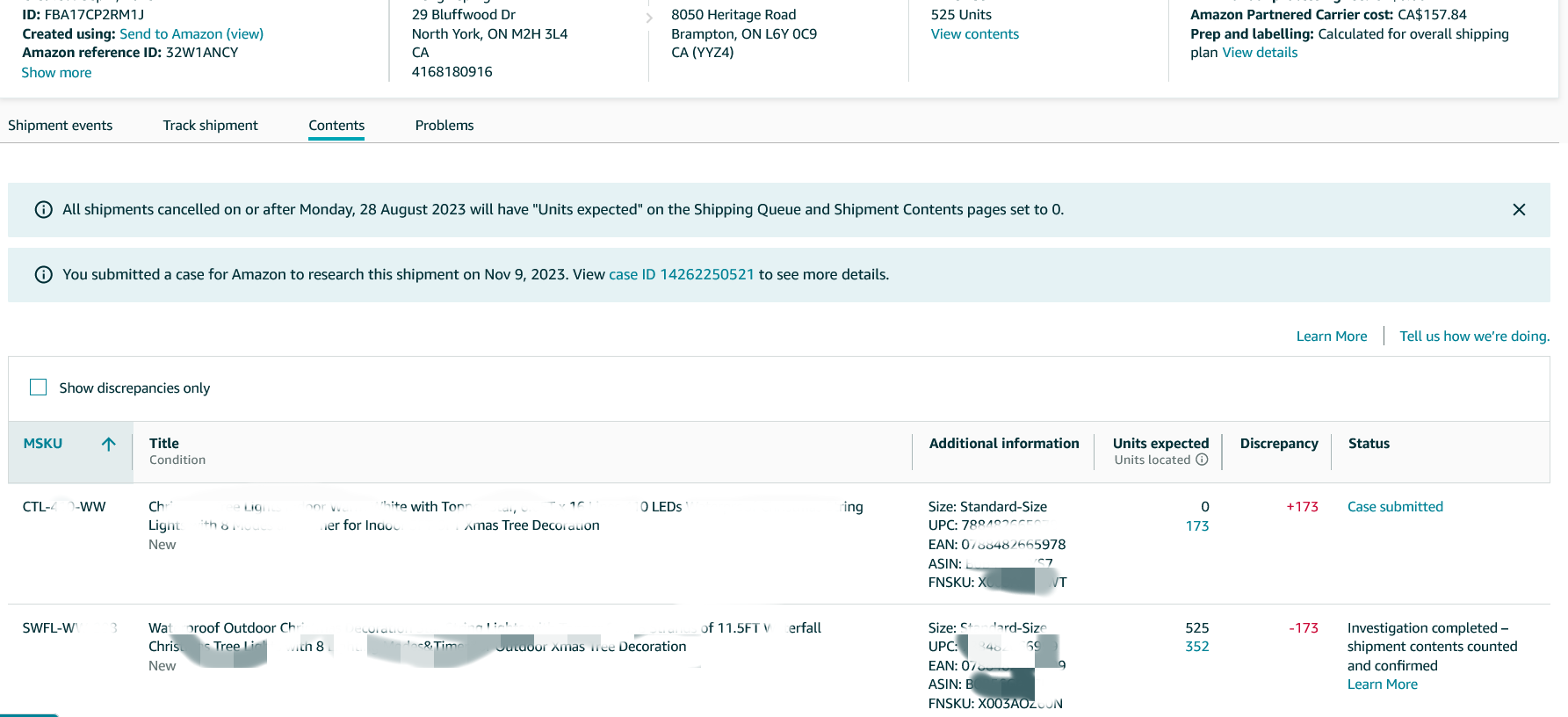The width and height of the screenshot is (1568, 717).
Task: Click the 8050 Heritage Road address
Action: [733, 15]
